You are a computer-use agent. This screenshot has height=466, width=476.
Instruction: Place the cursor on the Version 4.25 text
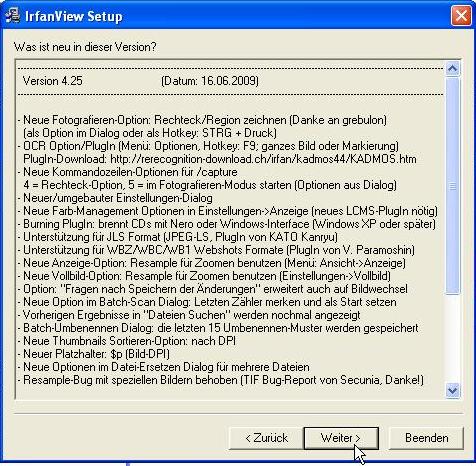53,81
